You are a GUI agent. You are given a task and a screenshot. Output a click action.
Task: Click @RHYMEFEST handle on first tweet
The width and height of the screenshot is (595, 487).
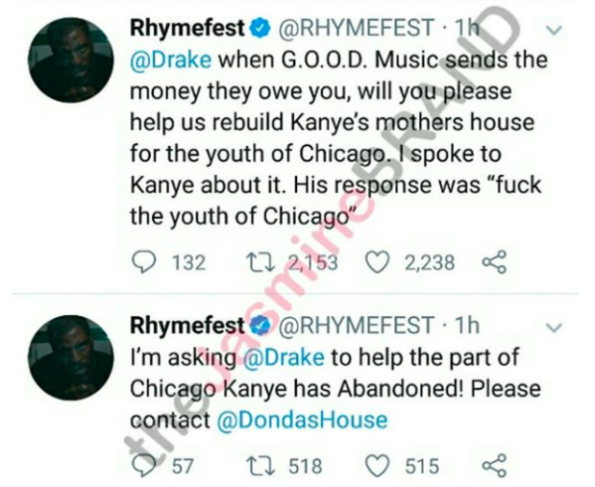357,28
